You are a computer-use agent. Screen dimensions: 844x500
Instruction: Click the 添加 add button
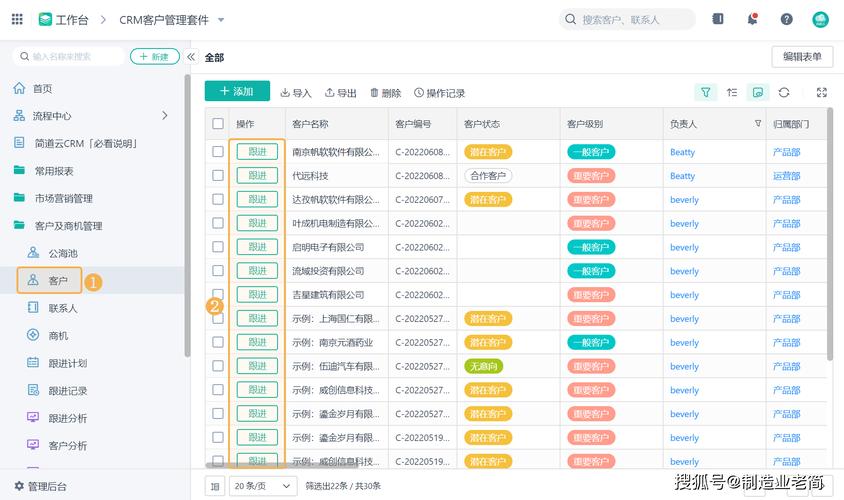(x=237, y=91)
